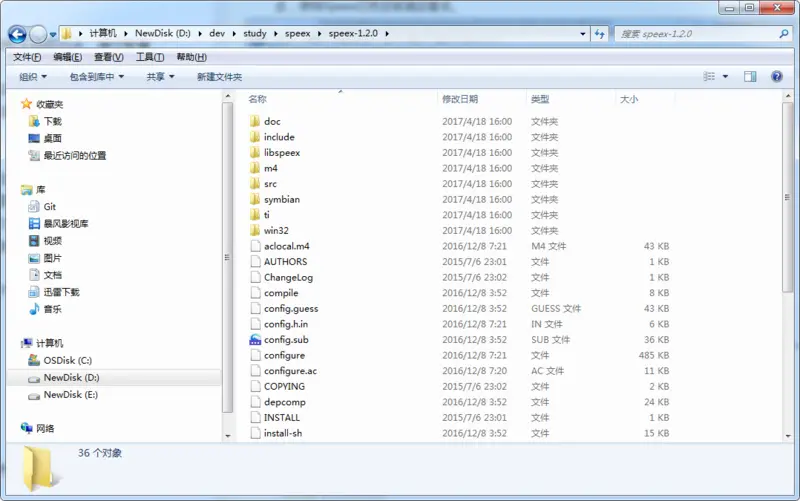Screen dimensions: 800x501
Task: Click the change view icon
Action: tap(709, 77)
